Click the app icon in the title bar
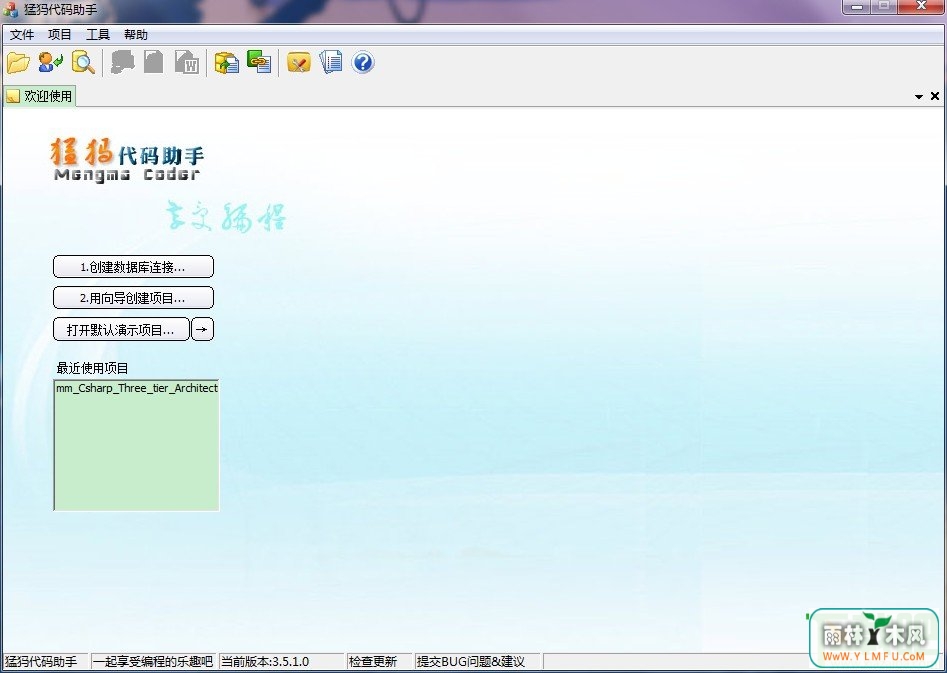Image resolution: width=947 pixels, height=673 pixels. tap(10, 9)
